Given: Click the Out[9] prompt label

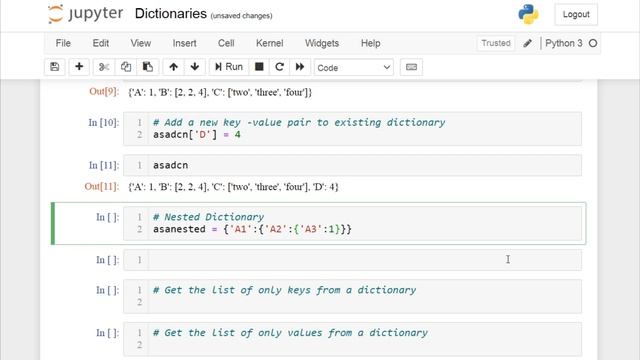Looking at the screenshot, I should 104,91.
